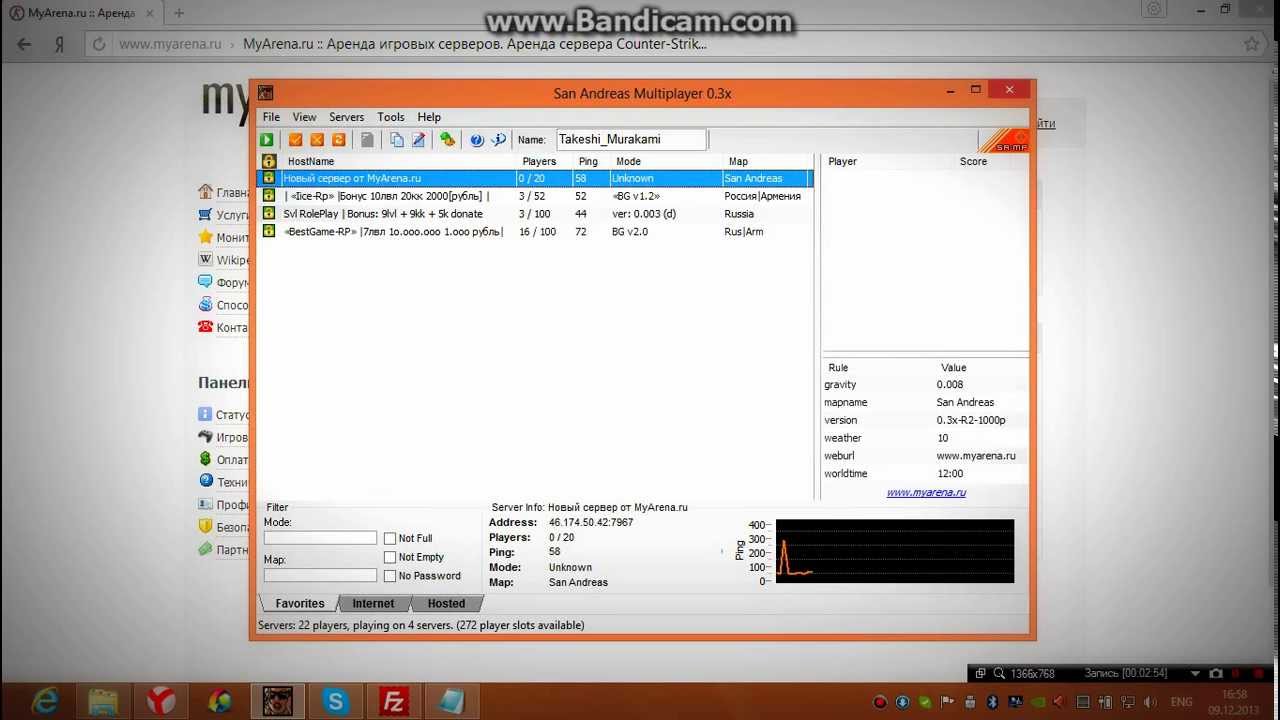Open Skype from the taskbar
Viewport: 1280px width, 720px height.
point(334,701)
